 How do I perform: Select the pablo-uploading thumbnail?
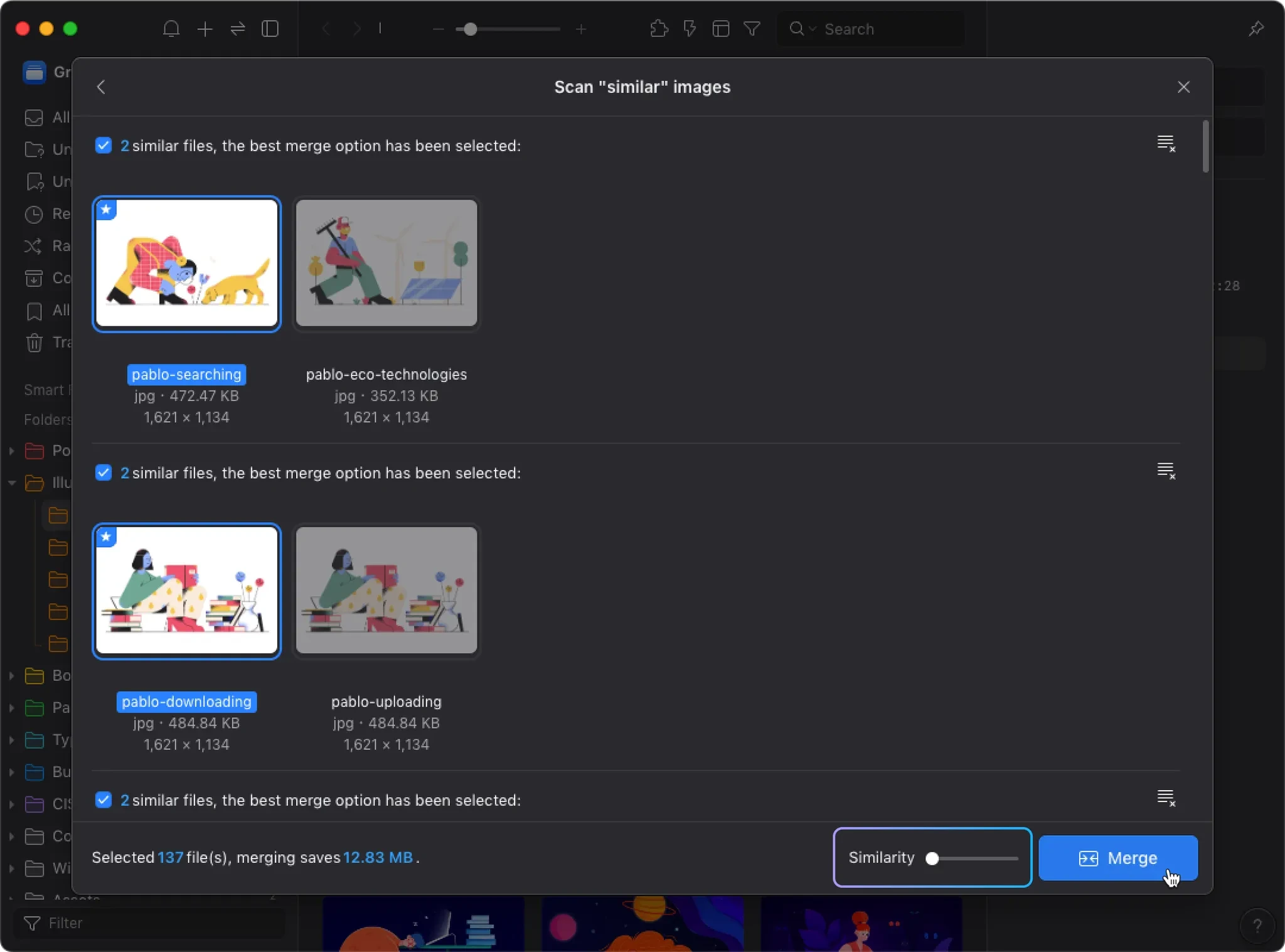387,590
